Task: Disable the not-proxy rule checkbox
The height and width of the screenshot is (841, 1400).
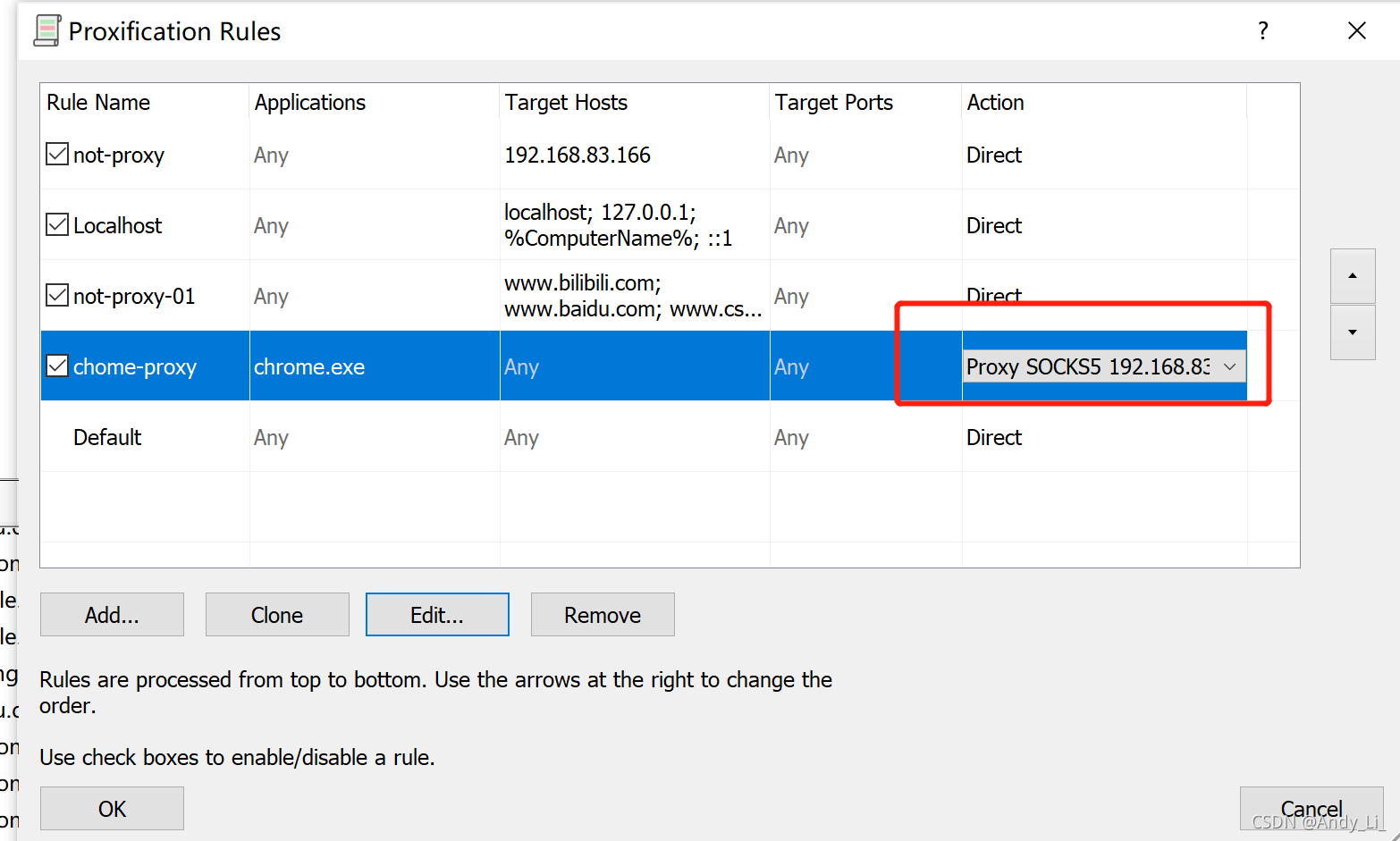Action: point(56,154)
